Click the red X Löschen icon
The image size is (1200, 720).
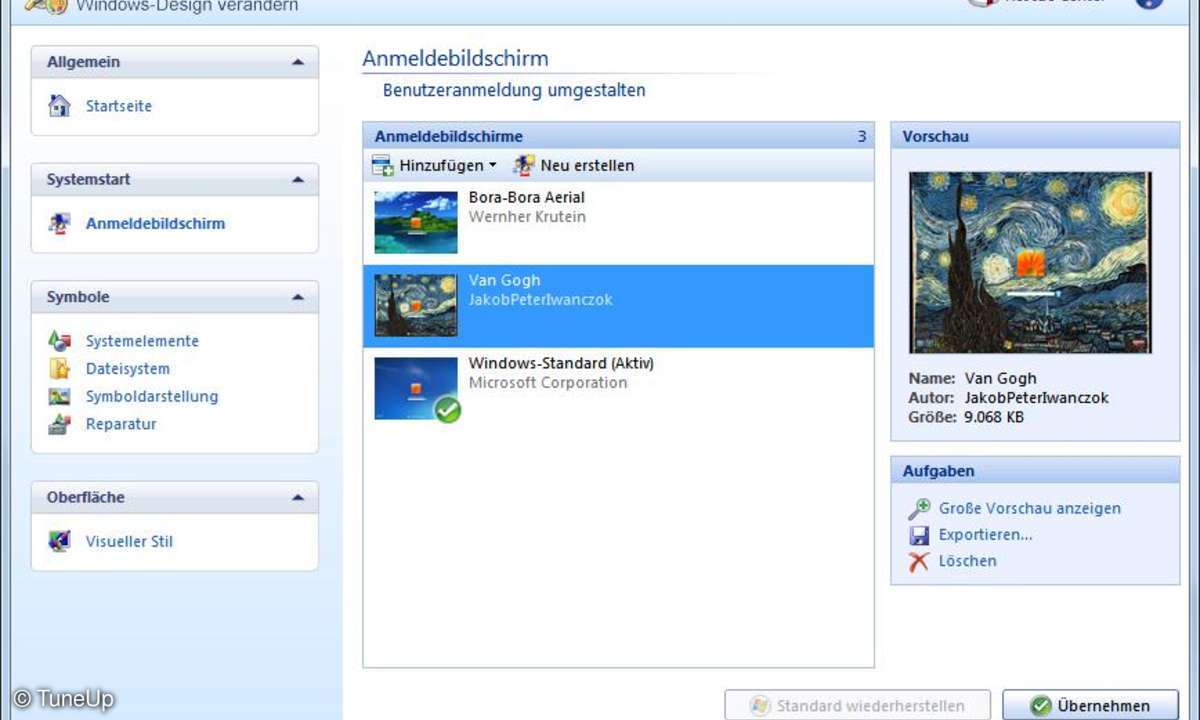pos(919,562)
